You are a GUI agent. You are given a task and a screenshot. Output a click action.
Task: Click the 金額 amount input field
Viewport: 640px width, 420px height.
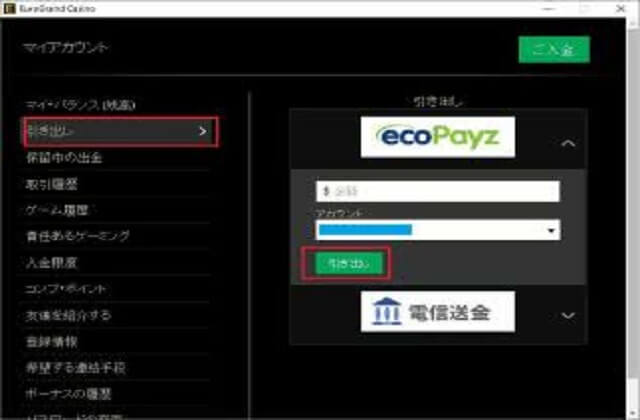click(436, 190)
